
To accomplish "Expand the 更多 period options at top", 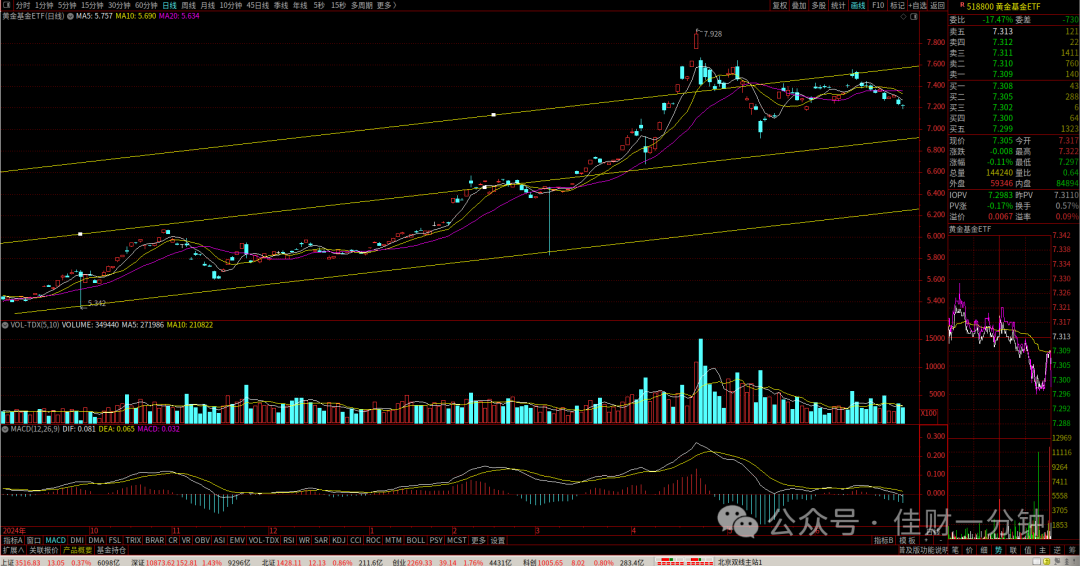I will pos(386,6).
